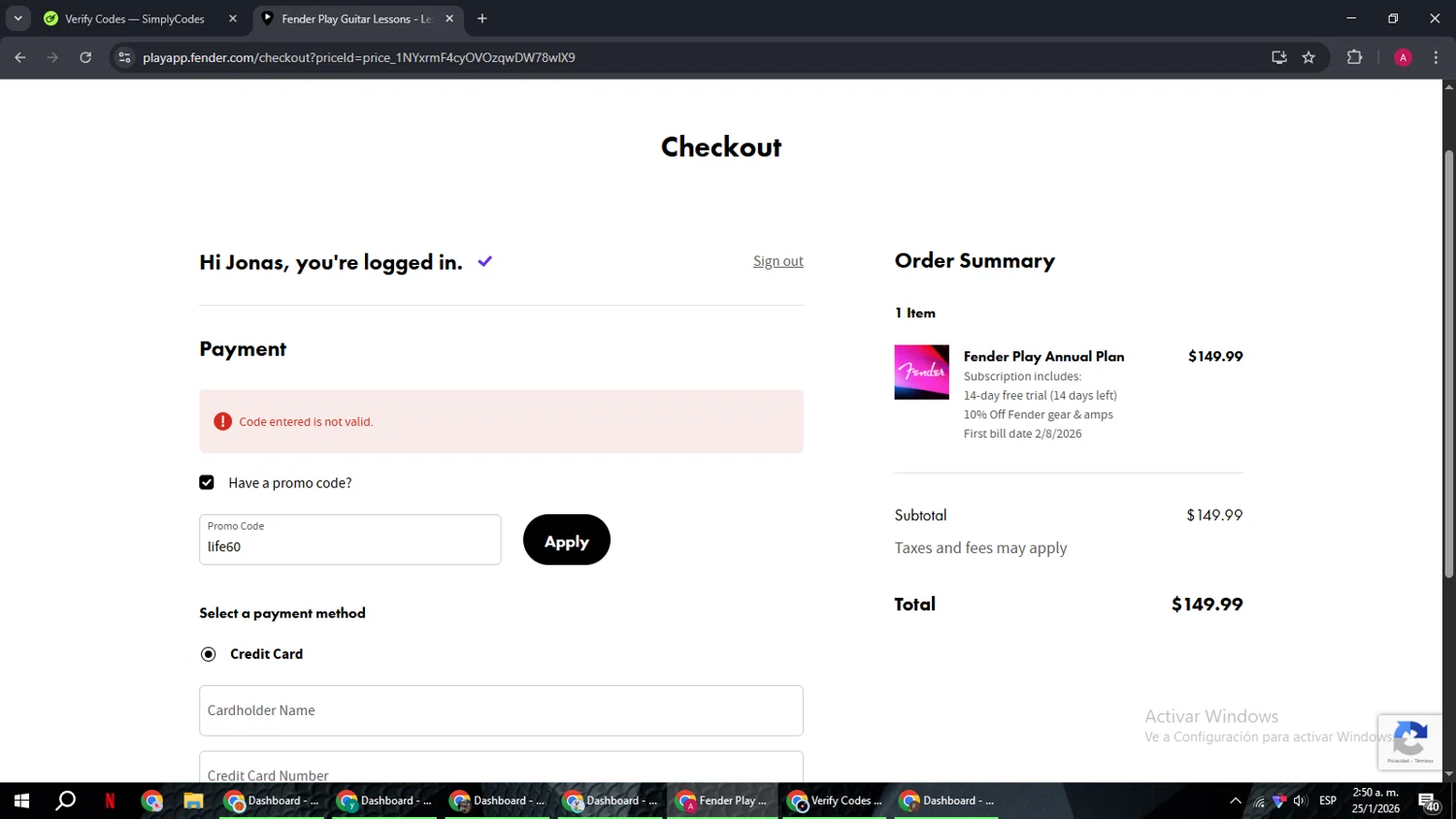Click '14-day free trial (14 days left)' text
1456x819 pixels.
pyautogui.click(x=1040, y=395)
